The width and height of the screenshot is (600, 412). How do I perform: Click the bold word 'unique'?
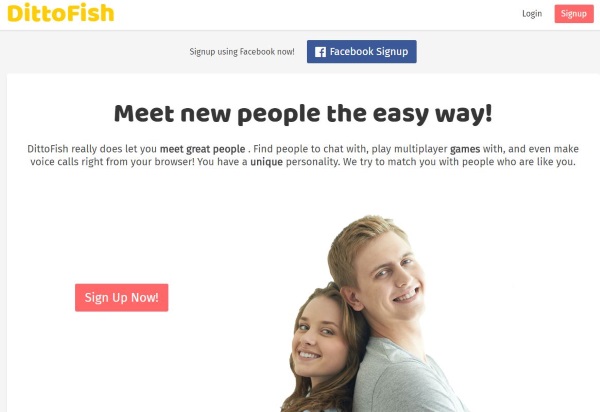tap(266, 162)
